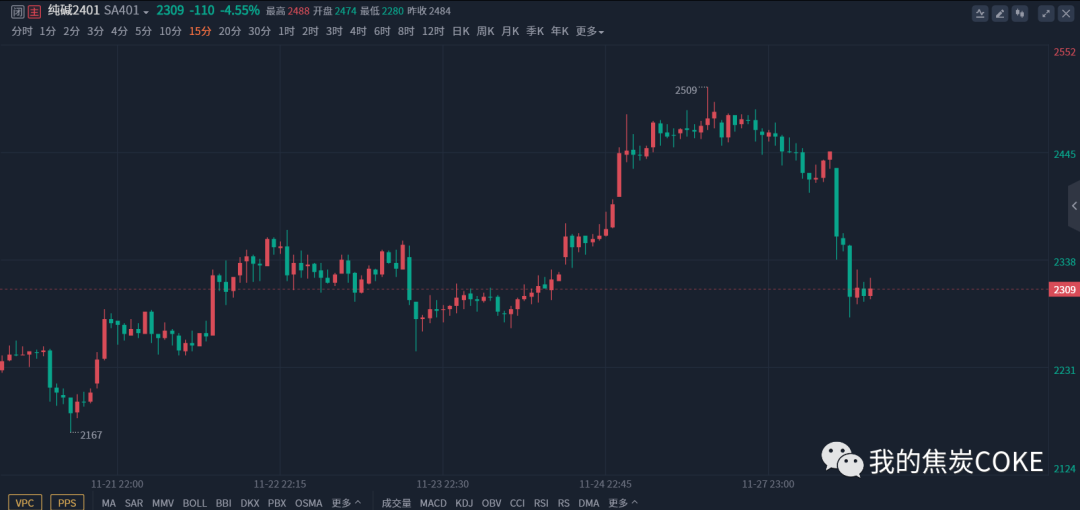Select the 5分 timeframe
The width and height of the screenshot is (1080, 510).
click(143, 31)
